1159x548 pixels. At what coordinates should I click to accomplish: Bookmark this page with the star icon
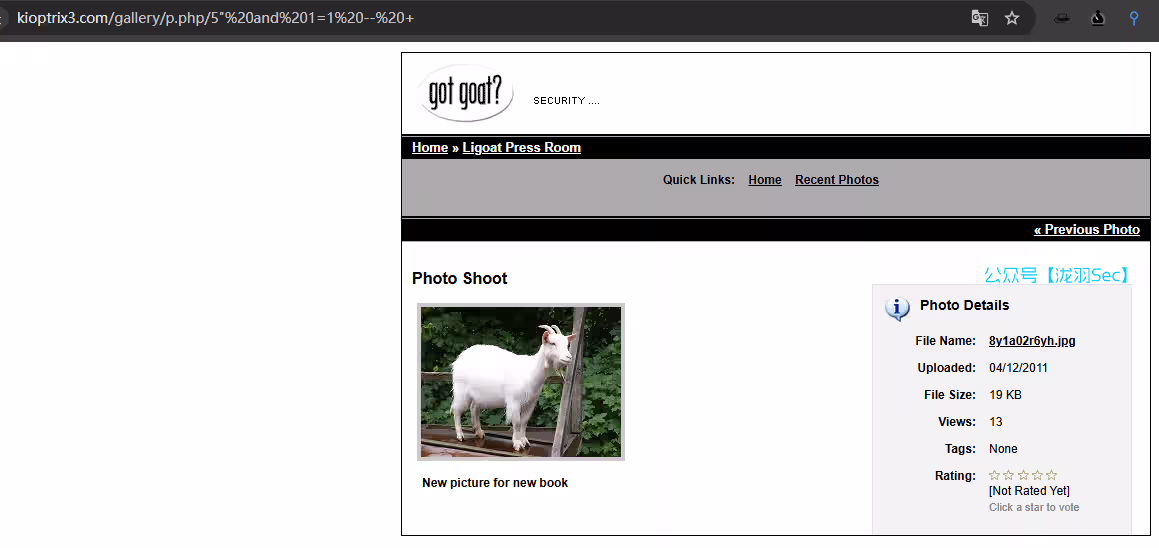[x=1012, y=18]
